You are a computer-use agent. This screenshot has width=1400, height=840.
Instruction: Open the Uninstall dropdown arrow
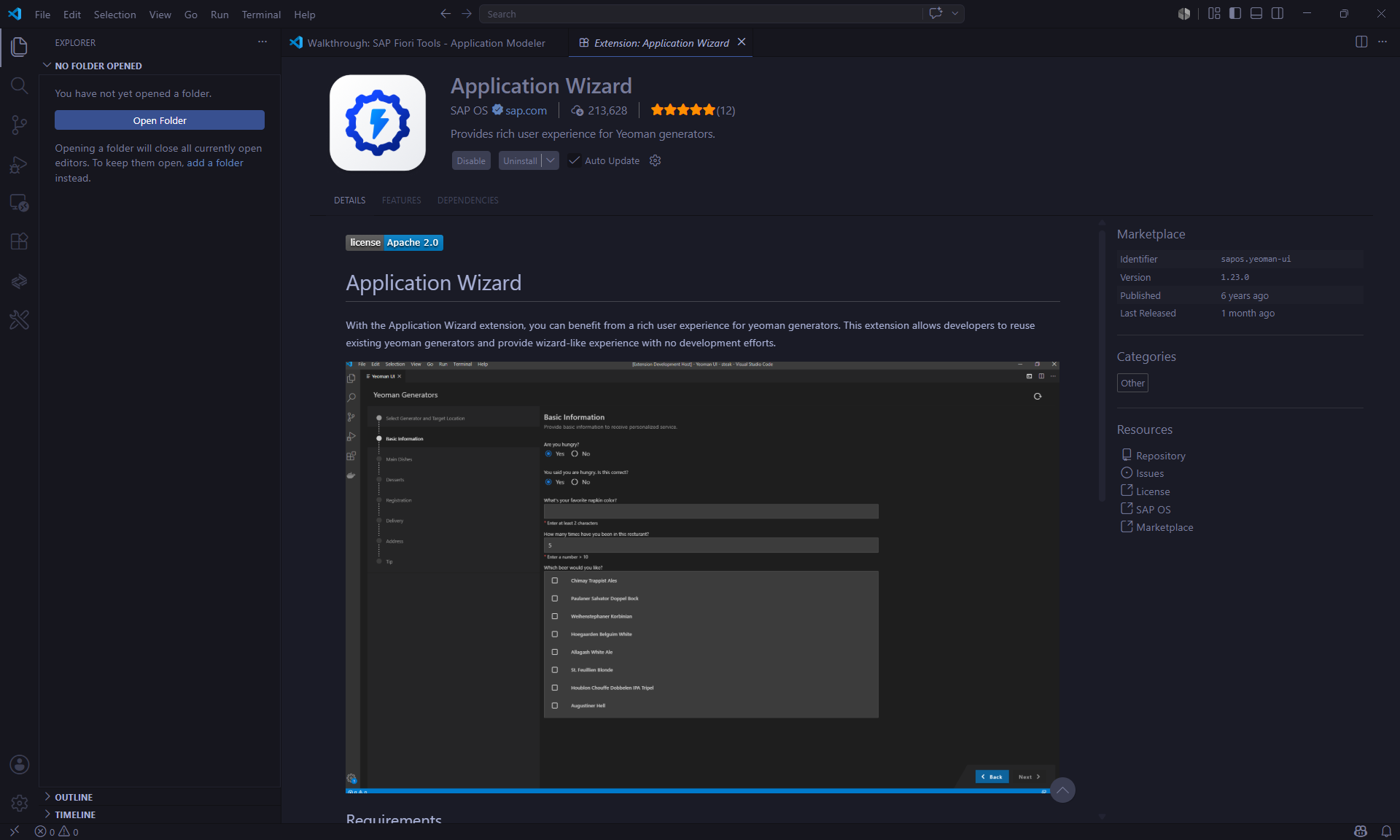[551, 160]
